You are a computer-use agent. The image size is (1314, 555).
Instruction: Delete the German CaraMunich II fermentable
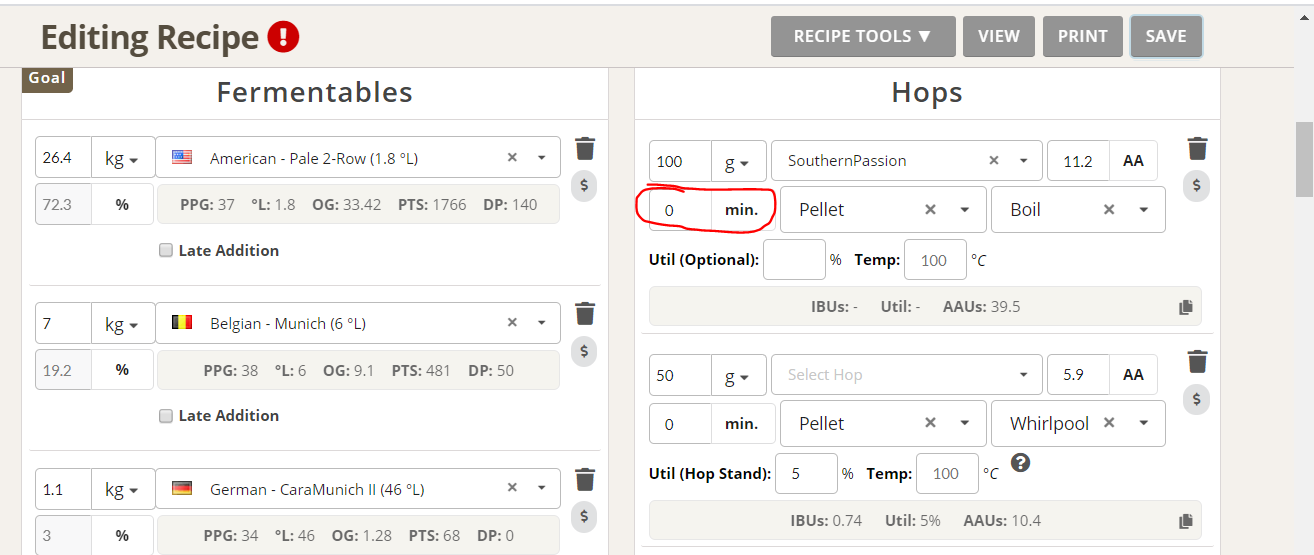coord(585,479)
